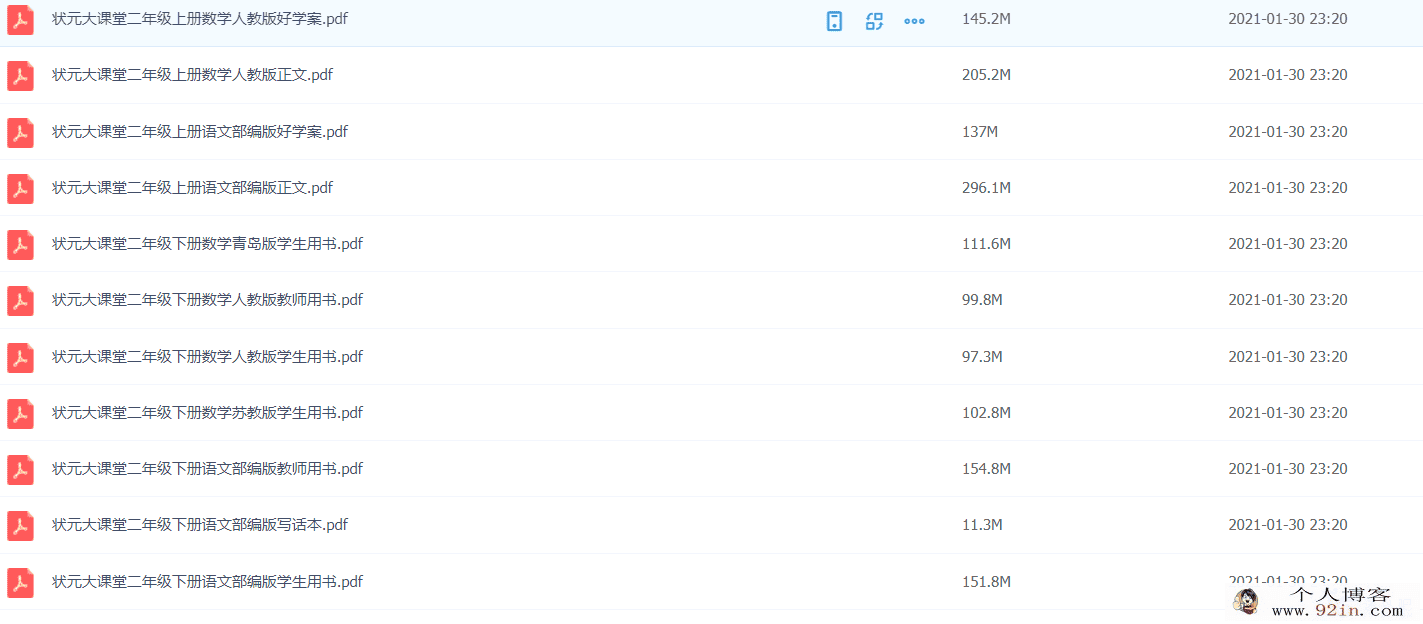
Task: Click the 154.8M file size value
Action: (x=986, y=468)
